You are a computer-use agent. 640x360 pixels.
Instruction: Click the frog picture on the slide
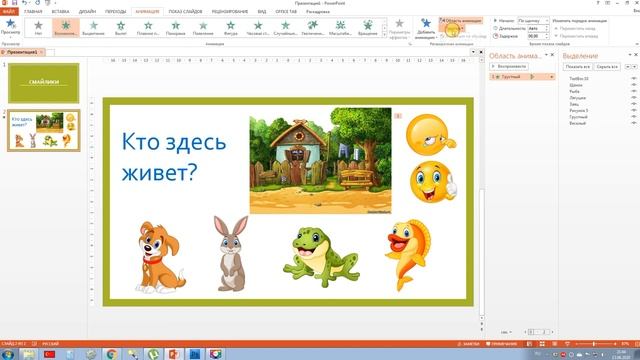[322, 257]
